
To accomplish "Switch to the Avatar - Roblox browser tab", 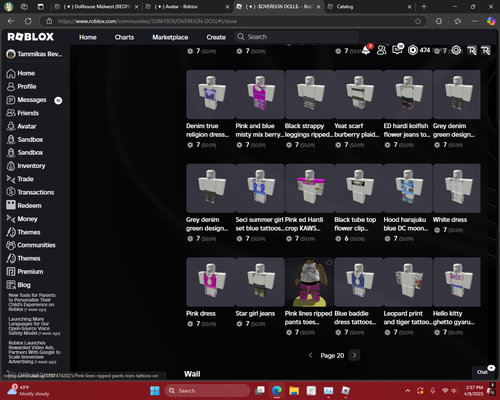I will click(187, 7).
